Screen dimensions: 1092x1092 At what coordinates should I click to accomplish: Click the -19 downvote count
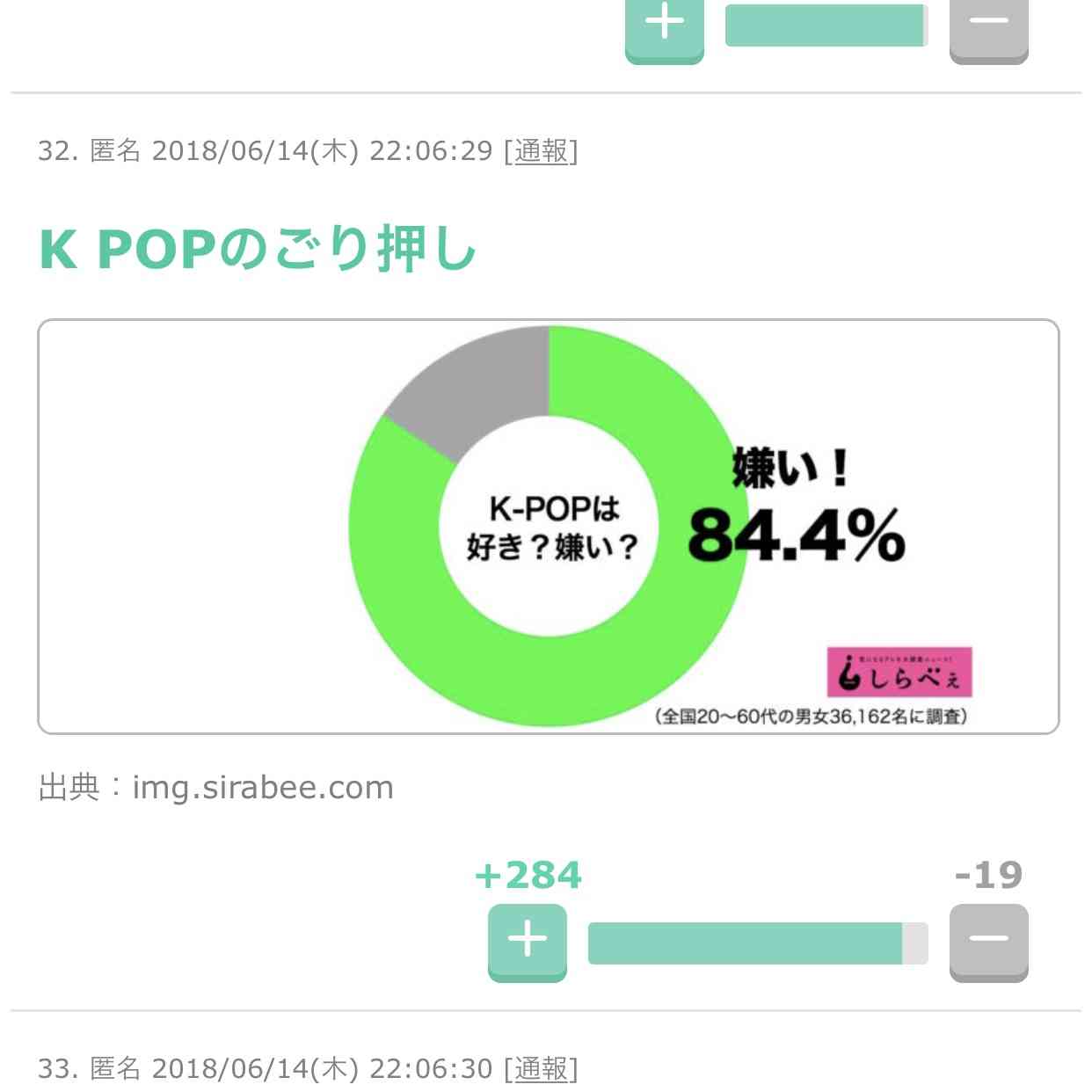988,876
